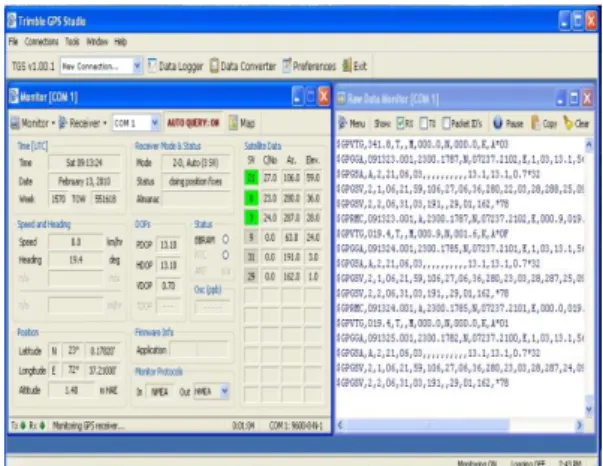This screenshot has height=466, width=603.
Task: Click the PDOP value 13.10
Action: pyautogui.click(x=168, y=245)
